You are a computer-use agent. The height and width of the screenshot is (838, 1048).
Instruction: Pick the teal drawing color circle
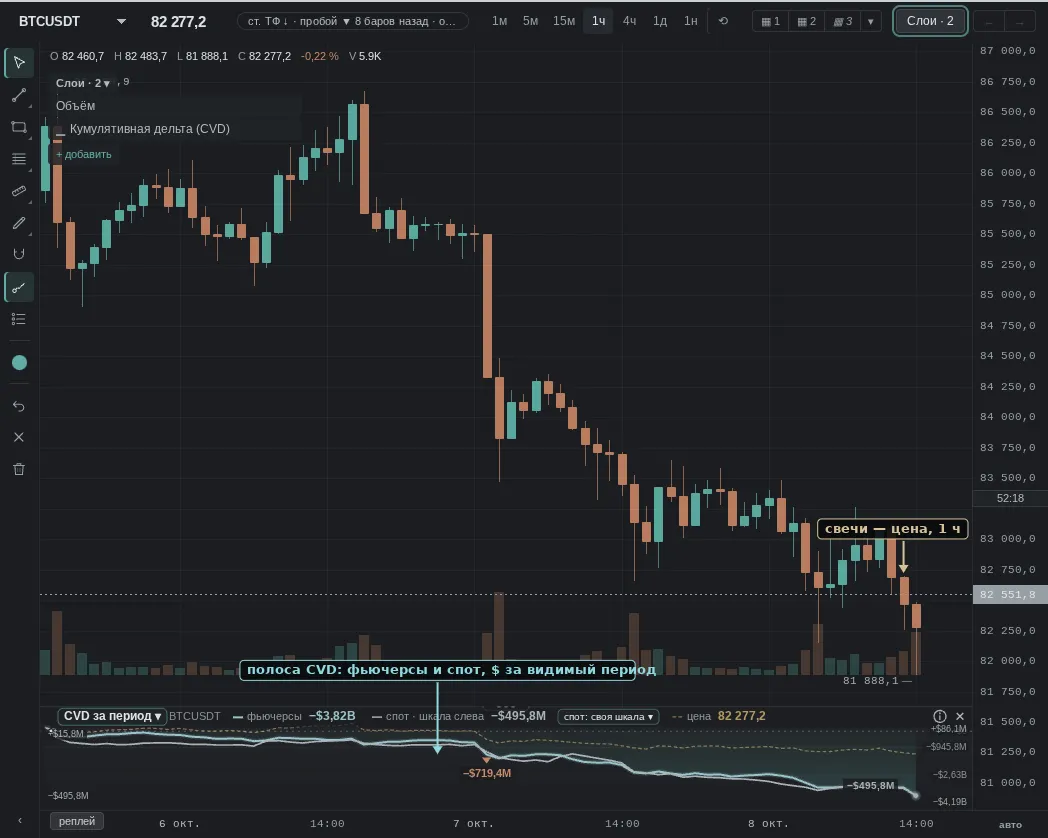(x=19, y=362)
